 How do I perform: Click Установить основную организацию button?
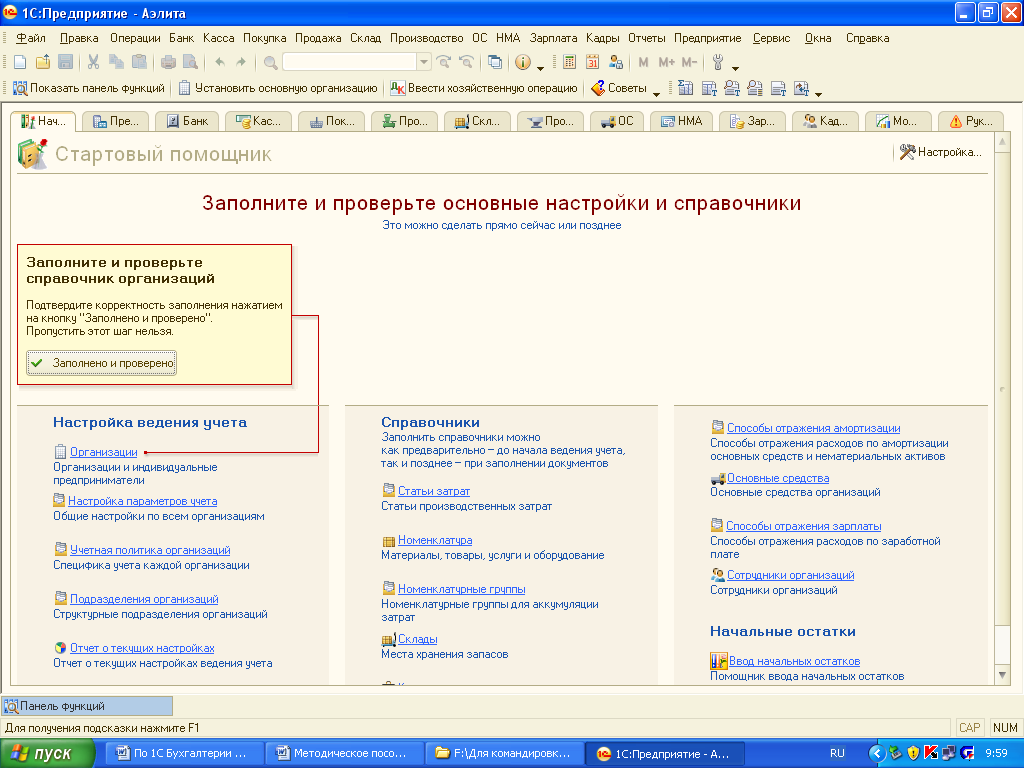pyautogui.click(x=278, y=88)
